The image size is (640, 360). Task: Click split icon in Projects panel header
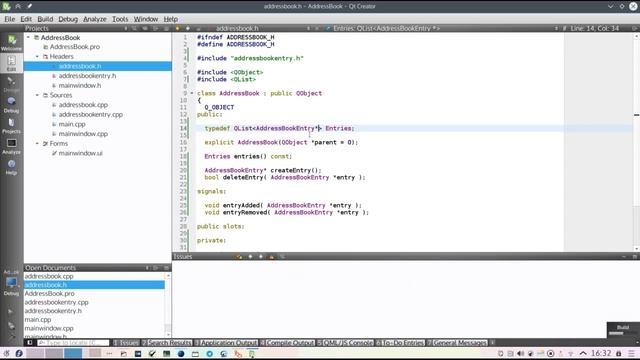pos(156,28)
